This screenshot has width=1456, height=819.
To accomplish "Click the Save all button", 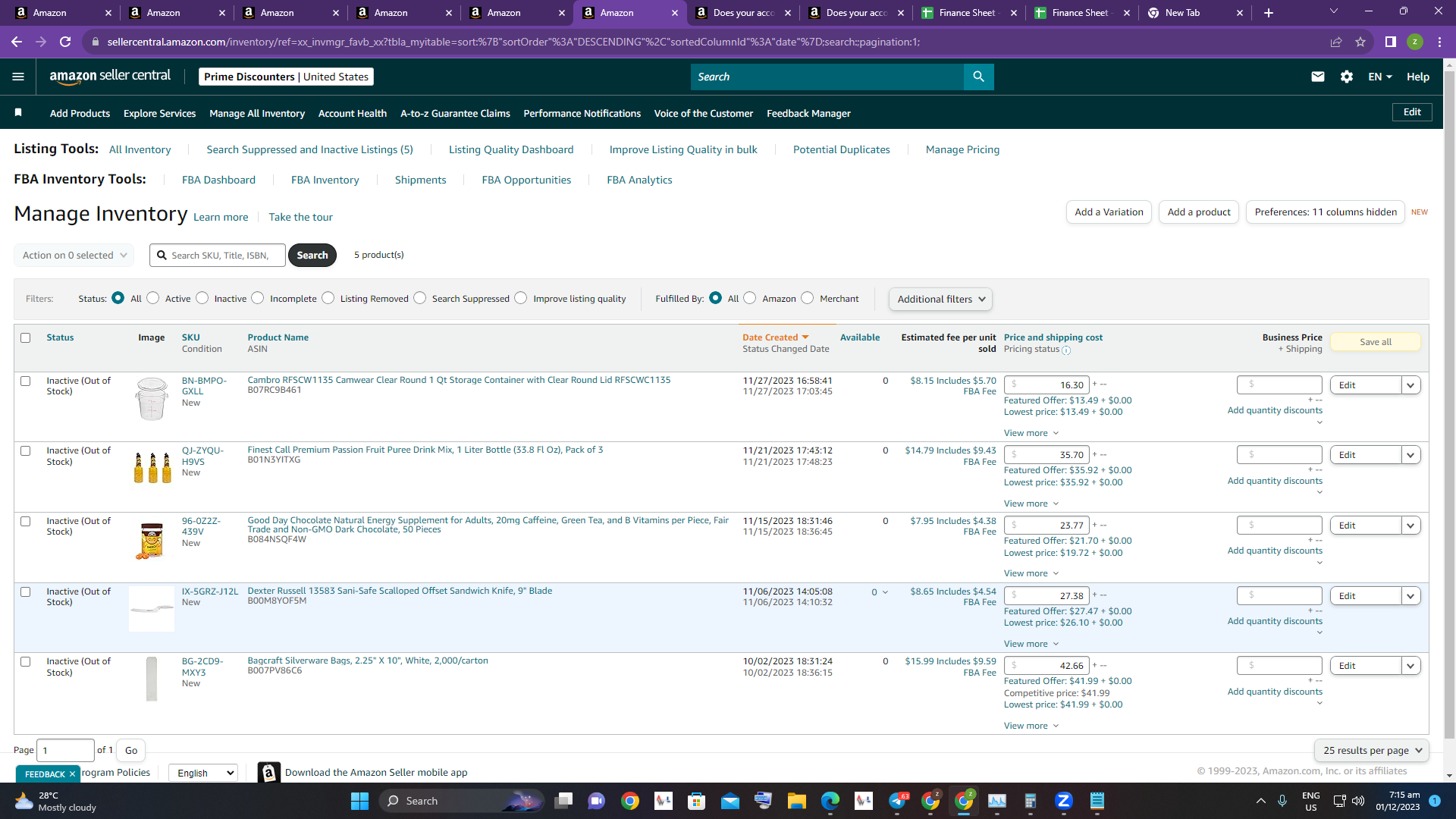I will click(x=1376, y=342).
